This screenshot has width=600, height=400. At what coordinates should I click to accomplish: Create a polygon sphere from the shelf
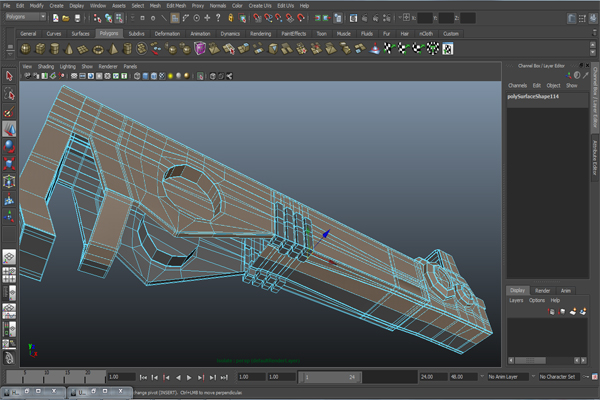point(25,49)
